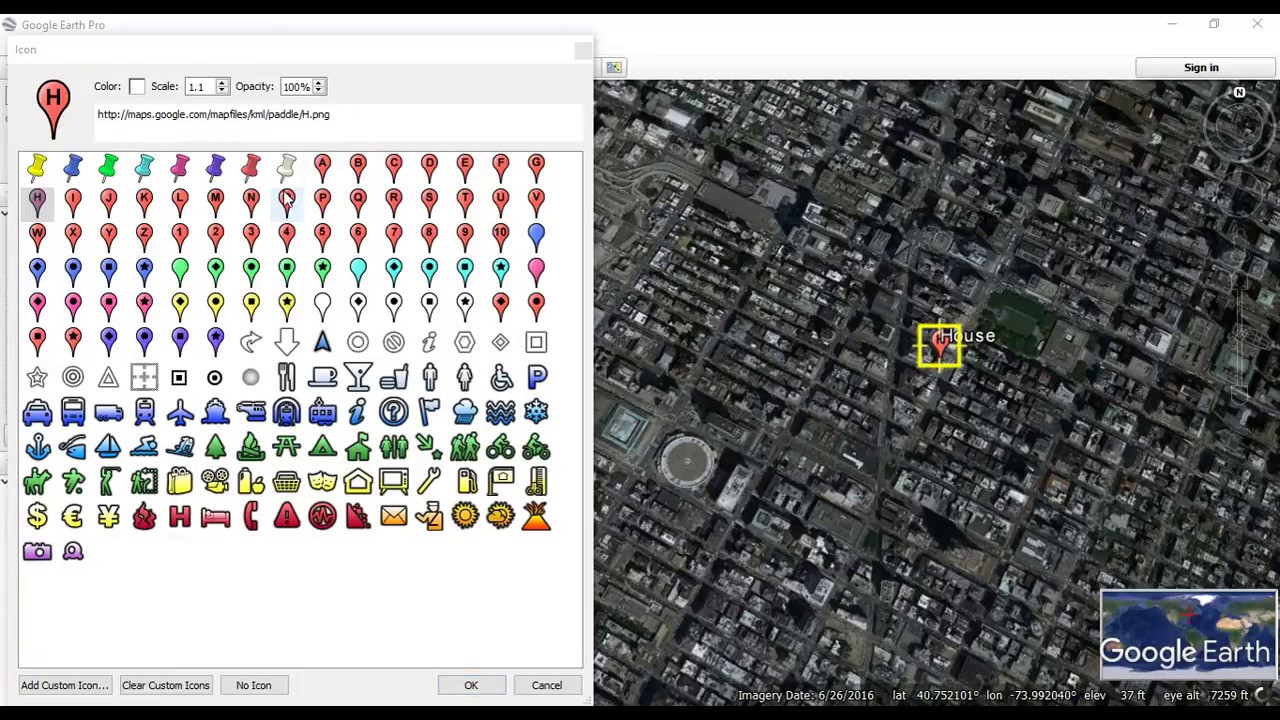Select the green campfire icon
The image size is (1280, 720).
click(x=251, y=447)
